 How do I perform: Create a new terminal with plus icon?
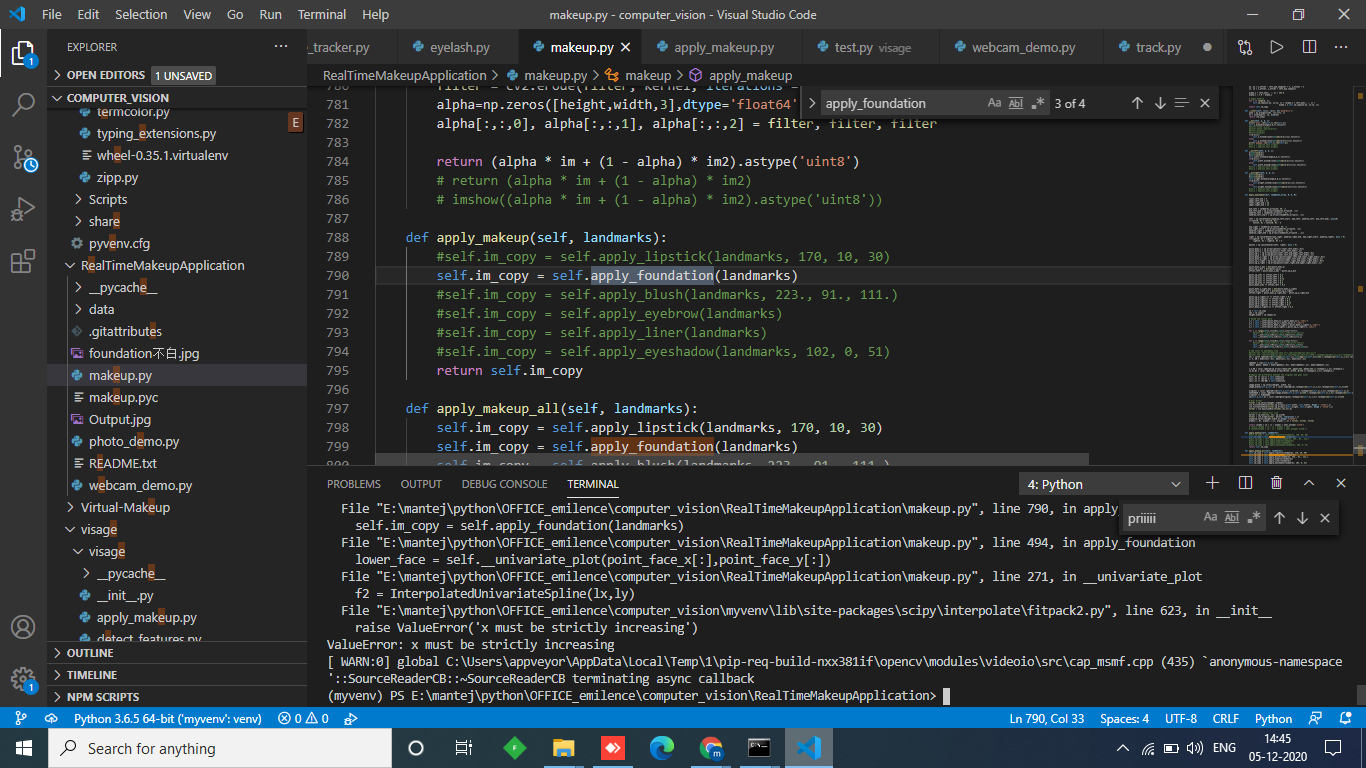1212,483
